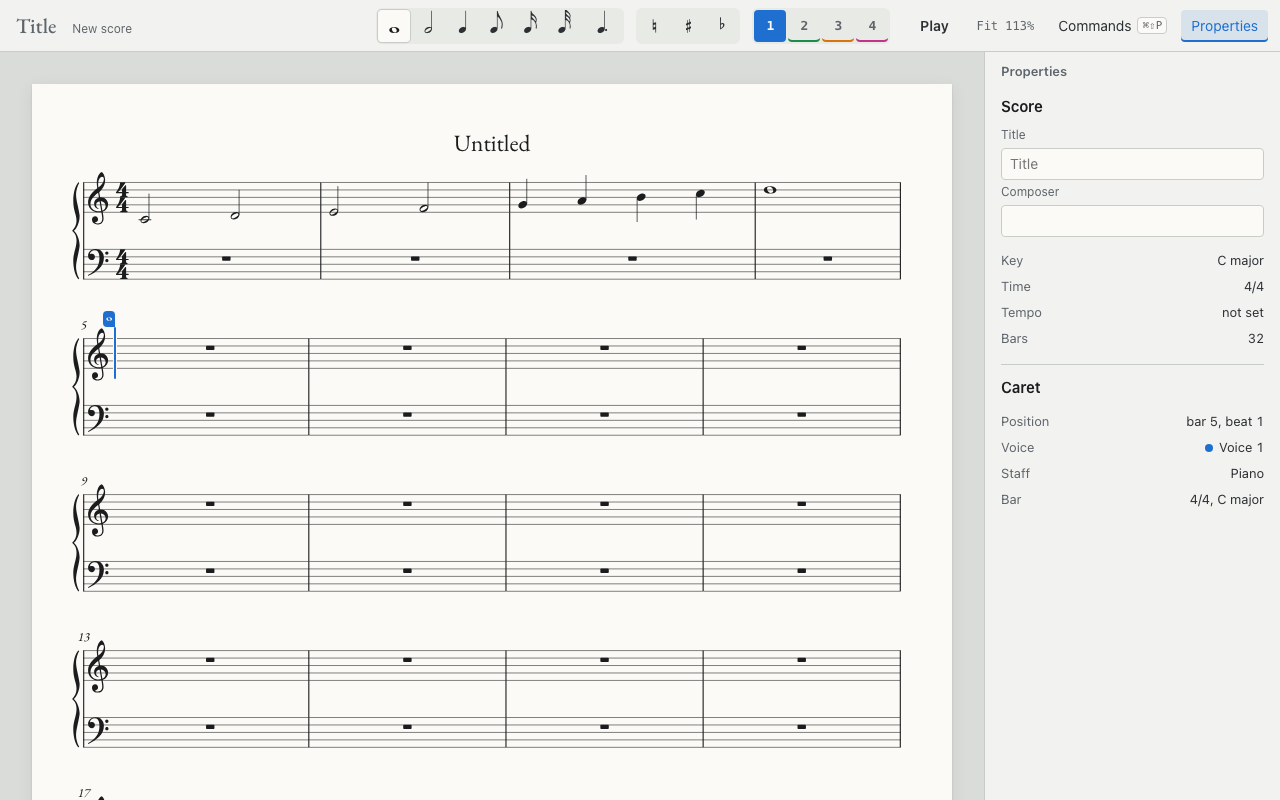Switch to voice 2
The image size is (1280, 800).
(804, 26)
